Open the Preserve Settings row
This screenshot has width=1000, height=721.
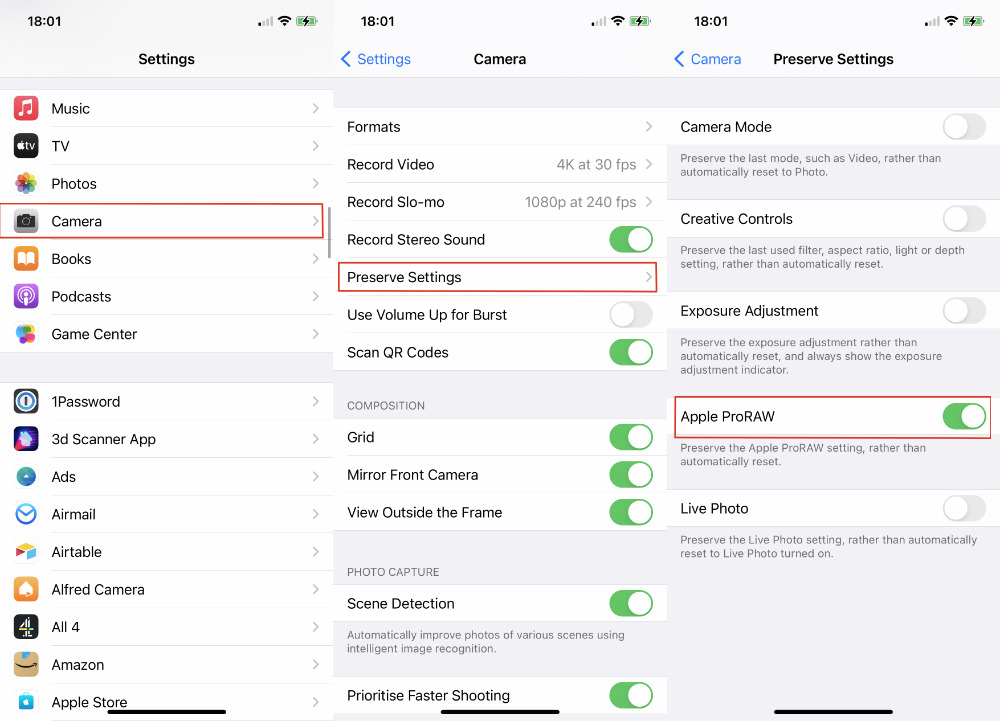pyautogui.click(x=497, y=277)
